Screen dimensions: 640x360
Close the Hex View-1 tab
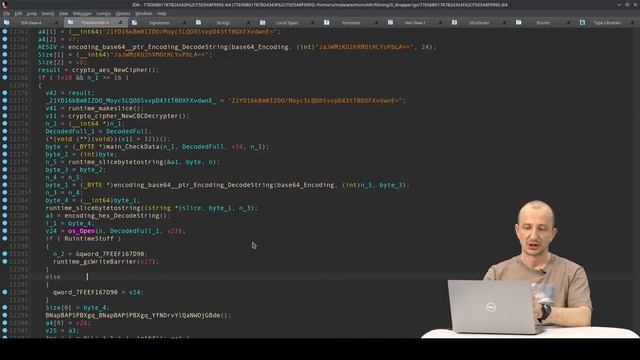pyautogui.click(x=440, y=23)
